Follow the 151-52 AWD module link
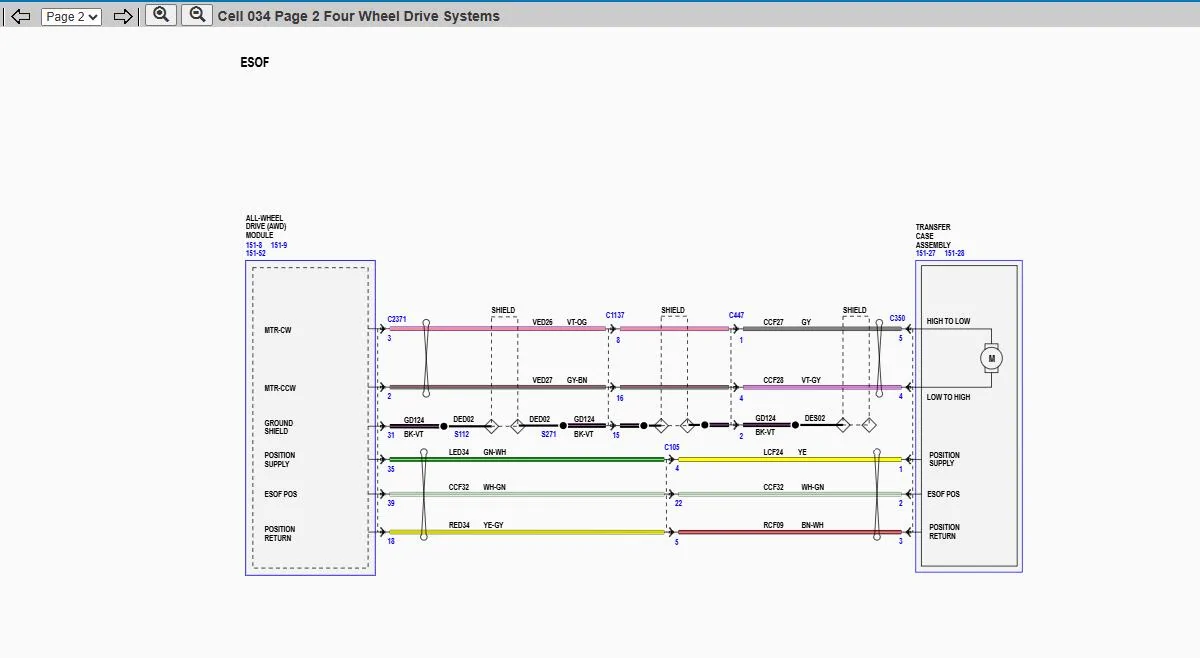 click(256, 253)
